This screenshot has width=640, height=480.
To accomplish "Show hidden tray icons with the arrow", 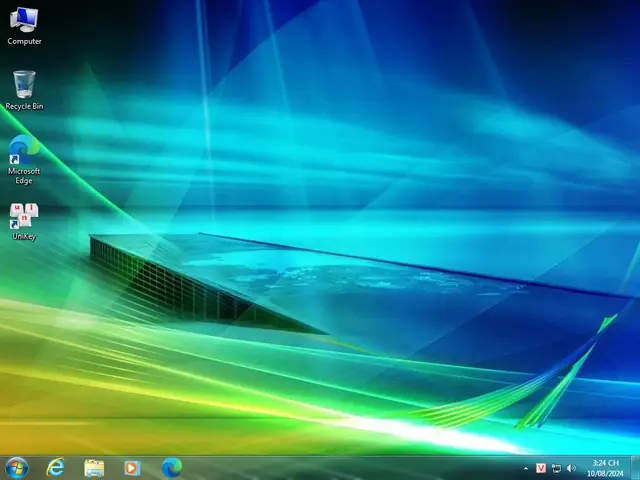I will (x=526, y=468).
